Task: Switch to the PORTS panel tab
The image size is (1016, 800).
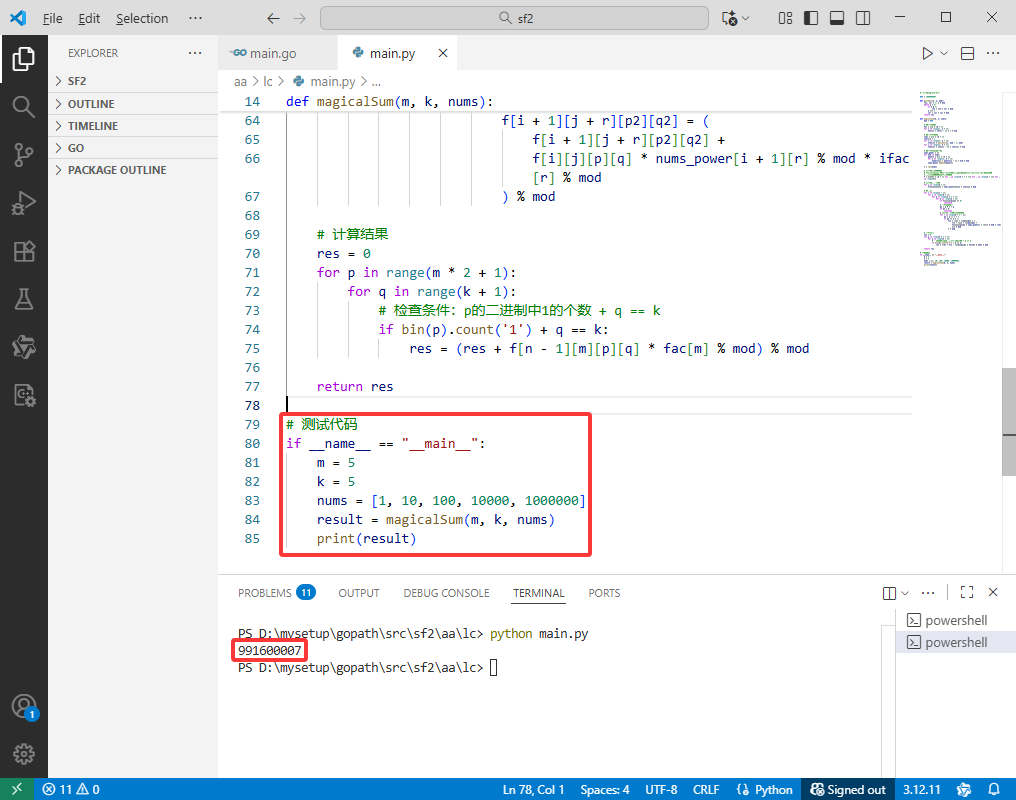Action: [x=604, y=593]
